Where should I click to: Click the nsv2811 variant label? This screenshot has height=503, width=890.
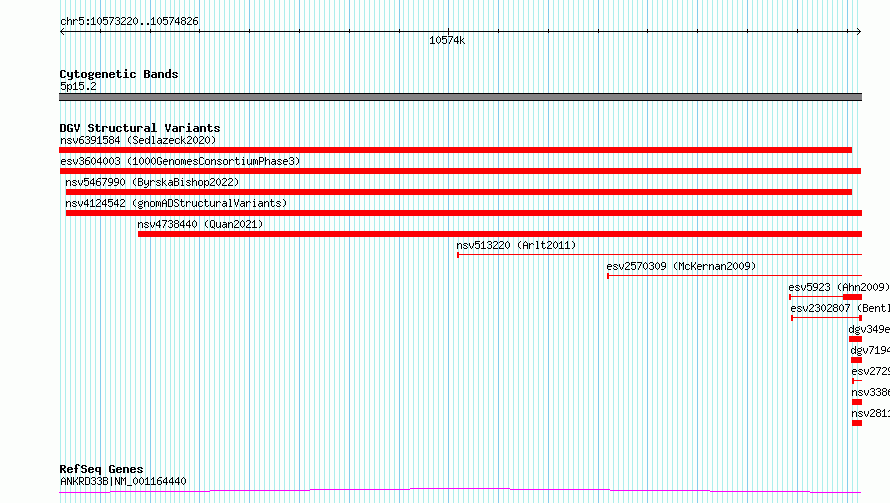(871, 413)
